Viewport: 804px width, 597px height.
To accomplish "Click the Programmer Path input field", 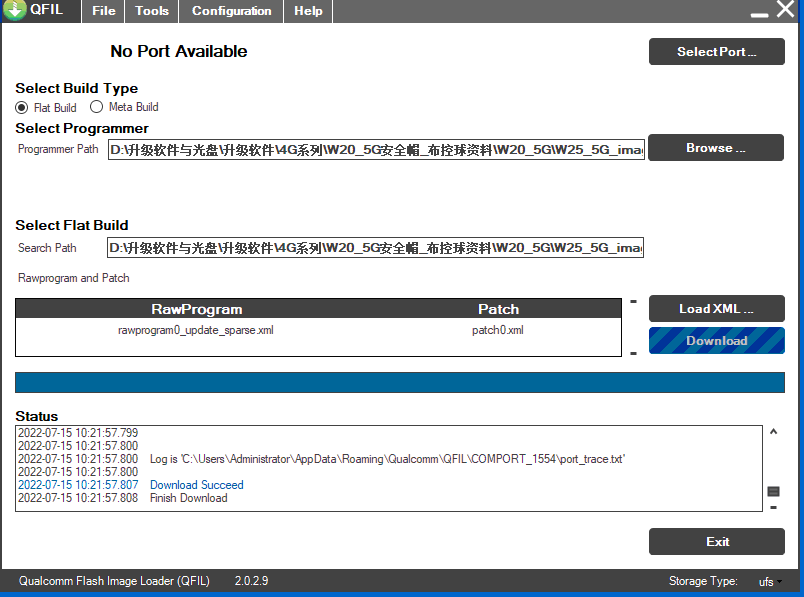I will pos(376,150).
